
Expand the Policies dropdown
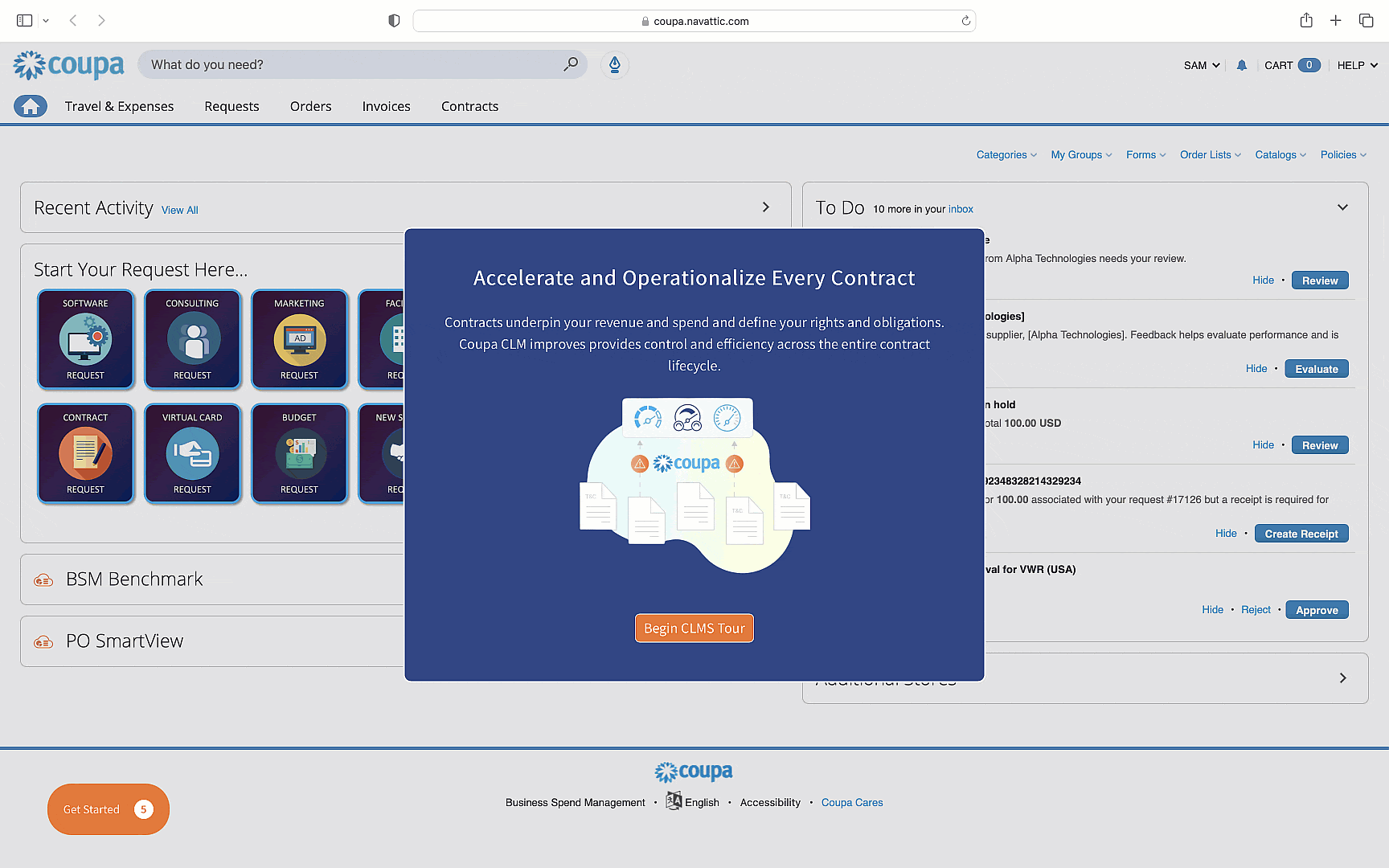tap(1343, 154)
